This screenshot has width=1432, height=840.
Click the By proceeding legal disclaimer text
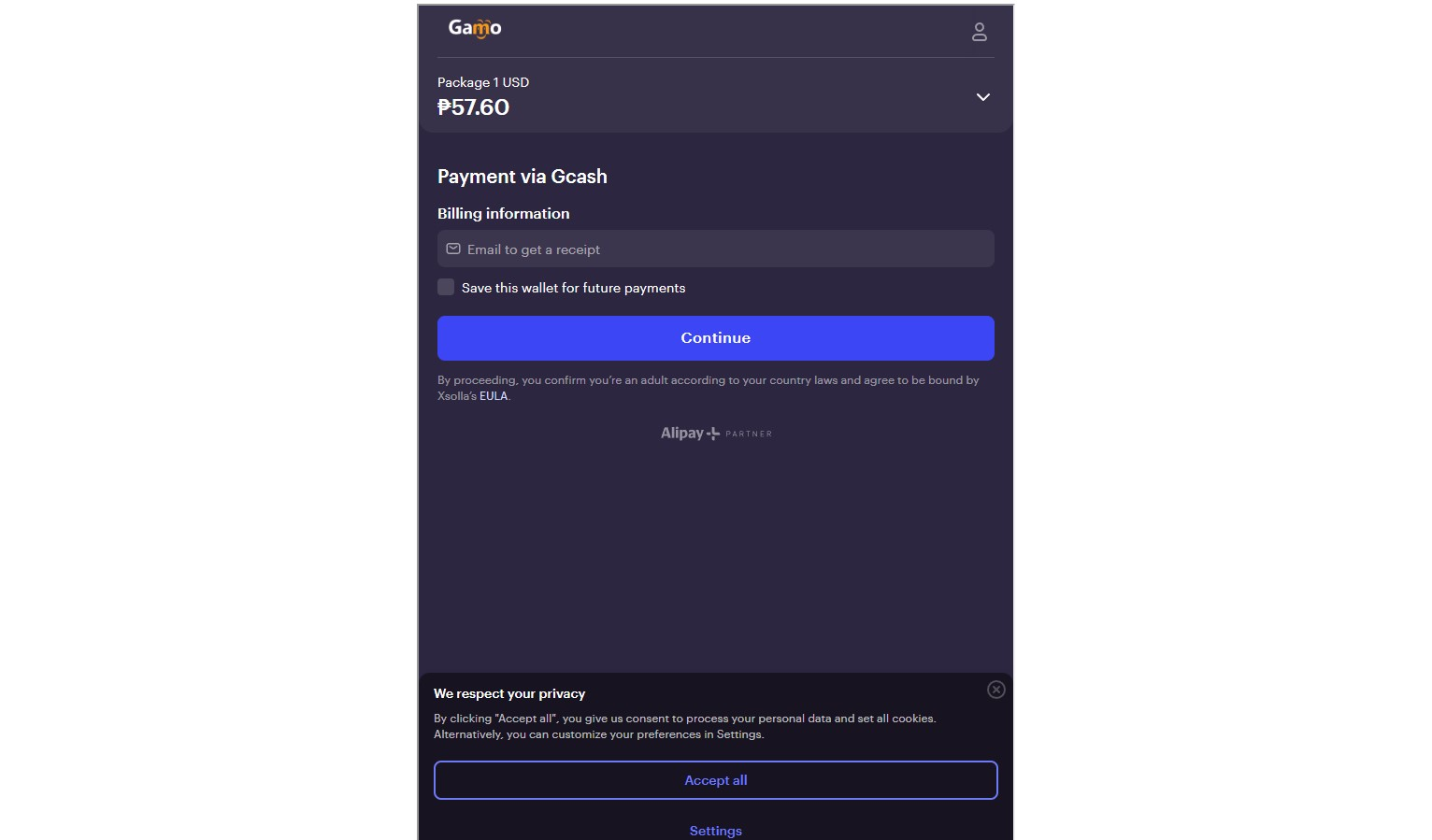click(709, 388)
